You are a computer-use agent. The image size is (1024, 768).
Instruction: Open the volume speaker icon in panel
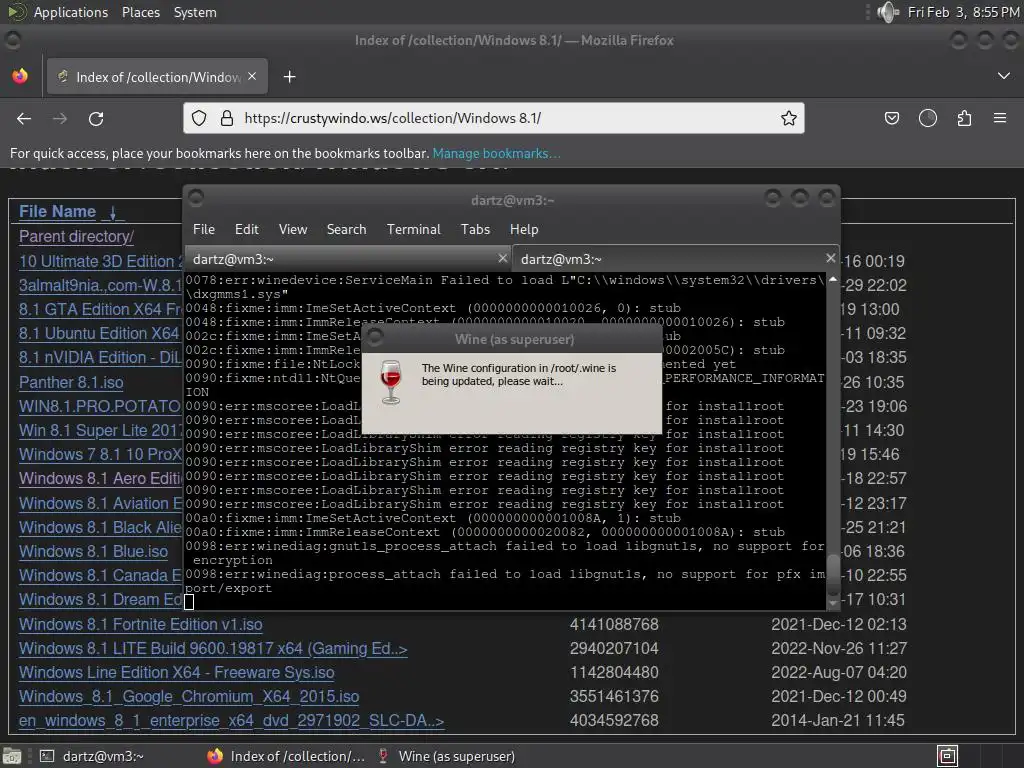coord(888,12)
